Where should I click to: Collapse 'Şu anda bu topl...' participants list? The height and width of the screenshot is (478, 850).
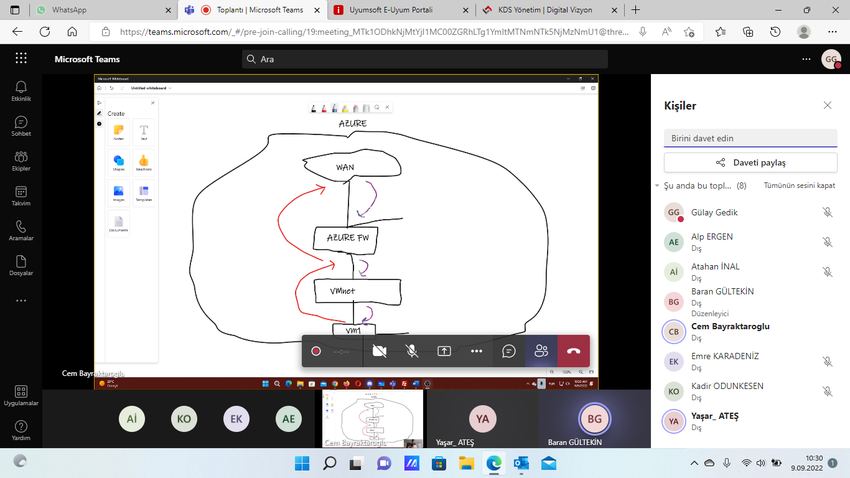coord(657,186)
